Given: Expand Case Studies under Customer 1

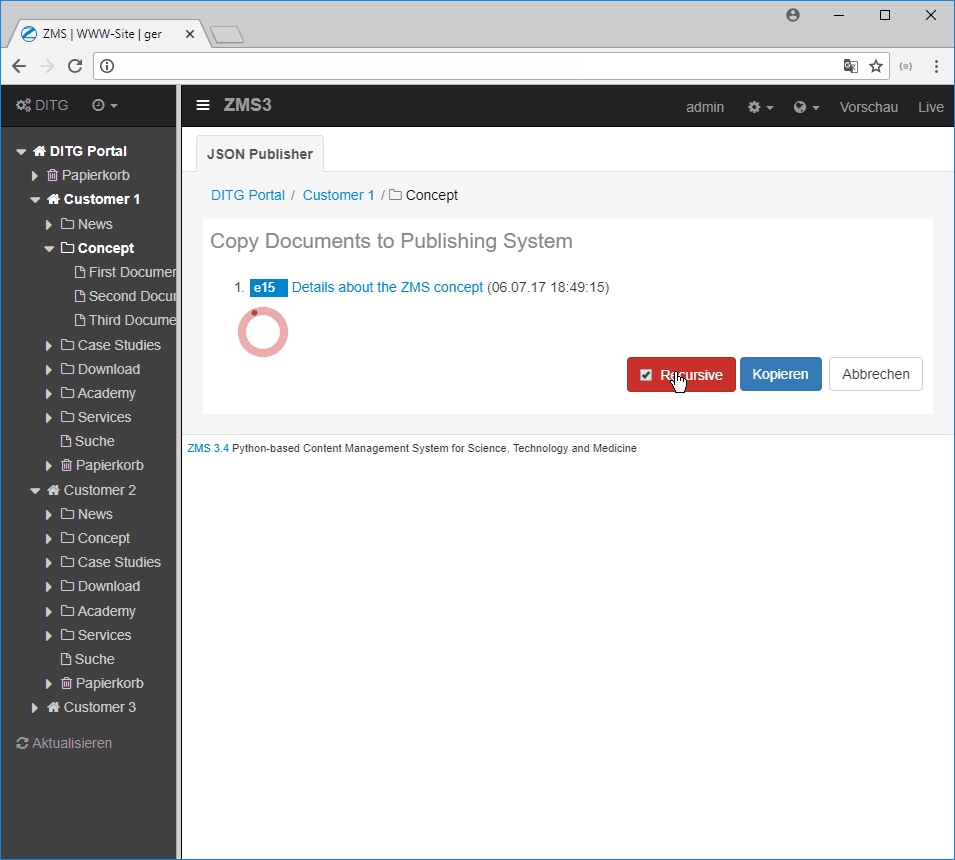Looking at the screenshot, I should (x=49, y=345).
